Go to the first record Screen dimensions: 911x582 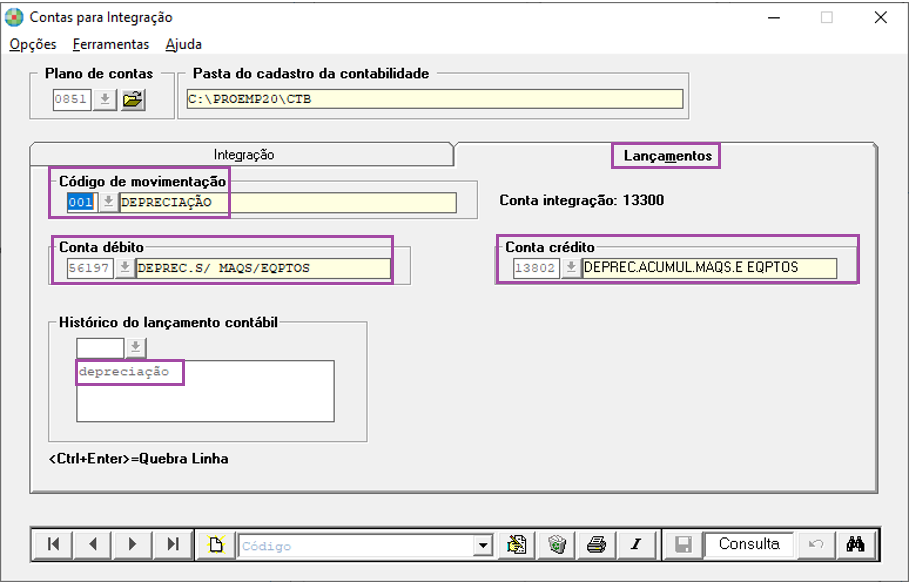[x=53, y=544]
